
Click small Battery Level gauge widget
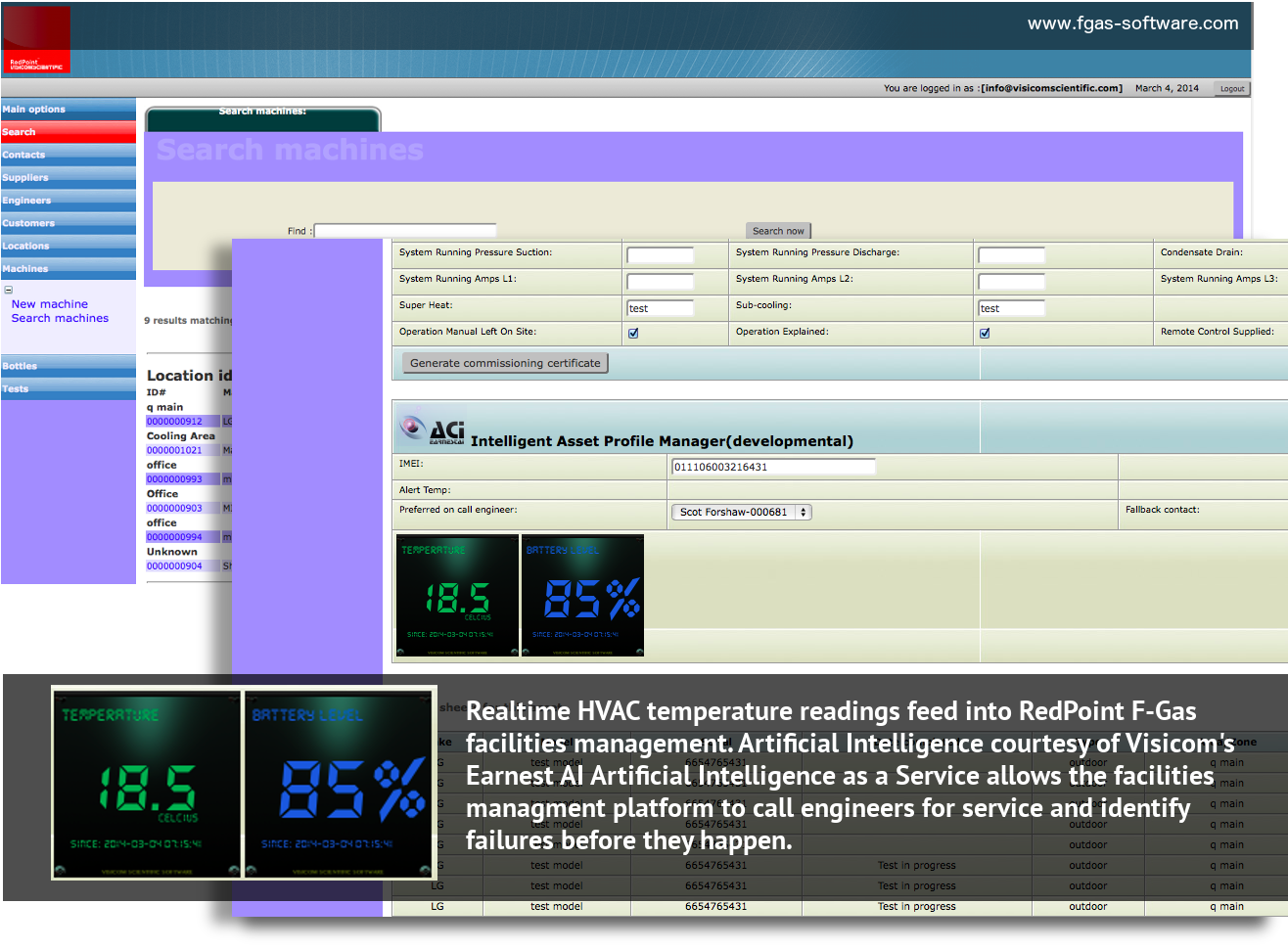[x=582, y=595]
